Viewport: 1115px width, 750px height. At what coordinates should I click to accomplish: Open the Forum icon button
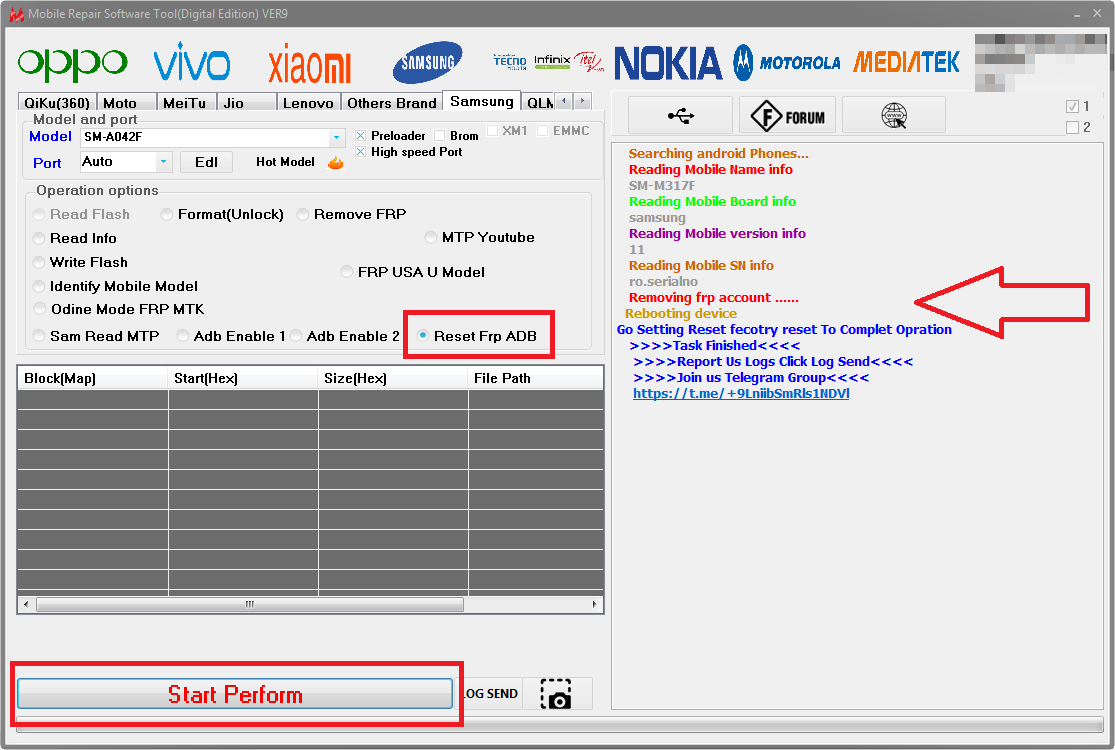pyautogui.click(x=789, y=115)
